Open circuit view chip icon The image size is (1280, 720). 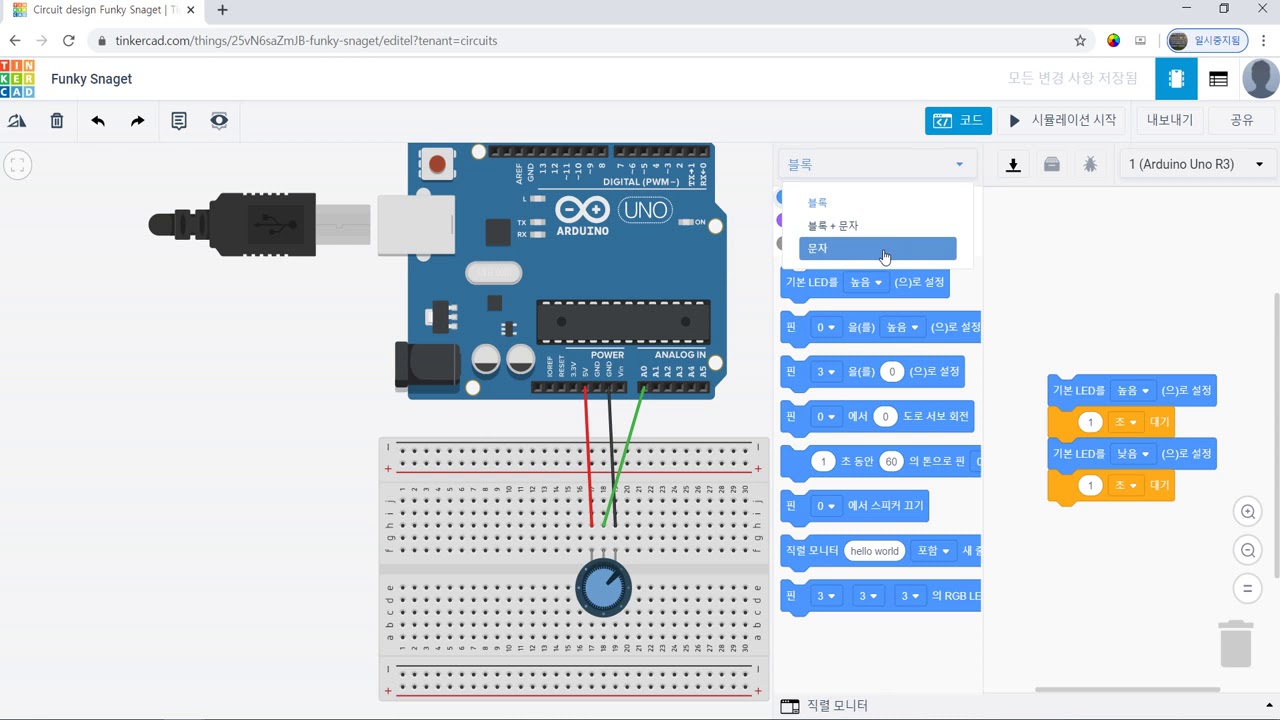[x=1176, y=79]
